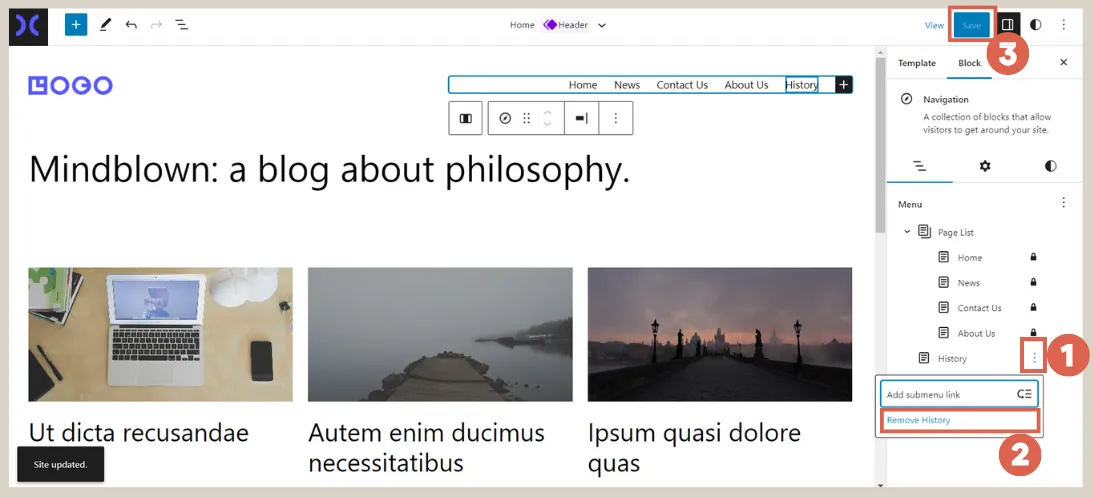Click Remove History in the popup
This screenshot has width=1093, height=498.
pyautogui.click(x=959, y=421)
